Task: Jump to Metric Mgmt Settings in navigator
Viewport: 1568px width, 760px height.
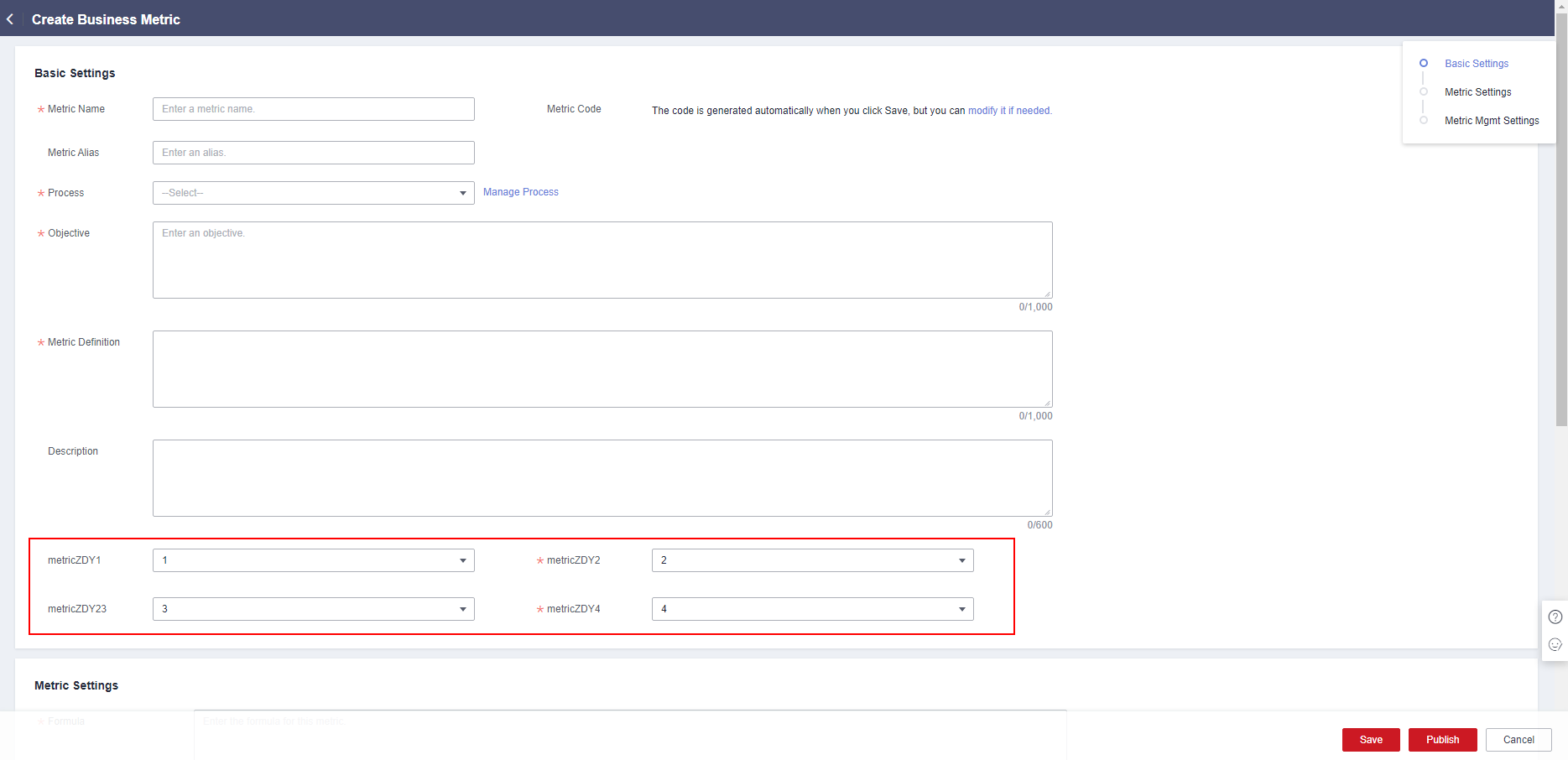Action: click(x=1492, y=121)
